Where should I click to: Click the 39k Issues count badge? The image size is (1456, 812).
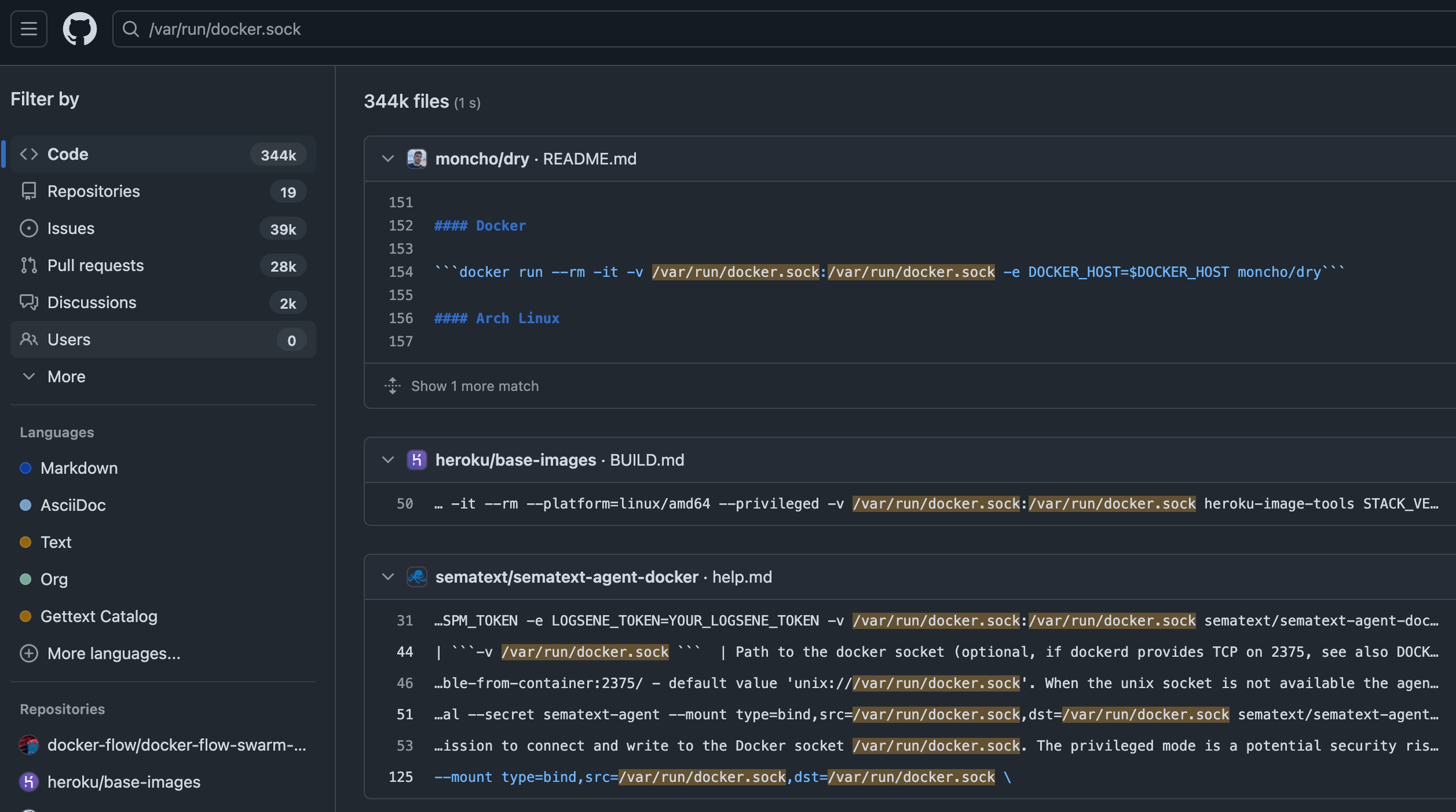point(283,229)
